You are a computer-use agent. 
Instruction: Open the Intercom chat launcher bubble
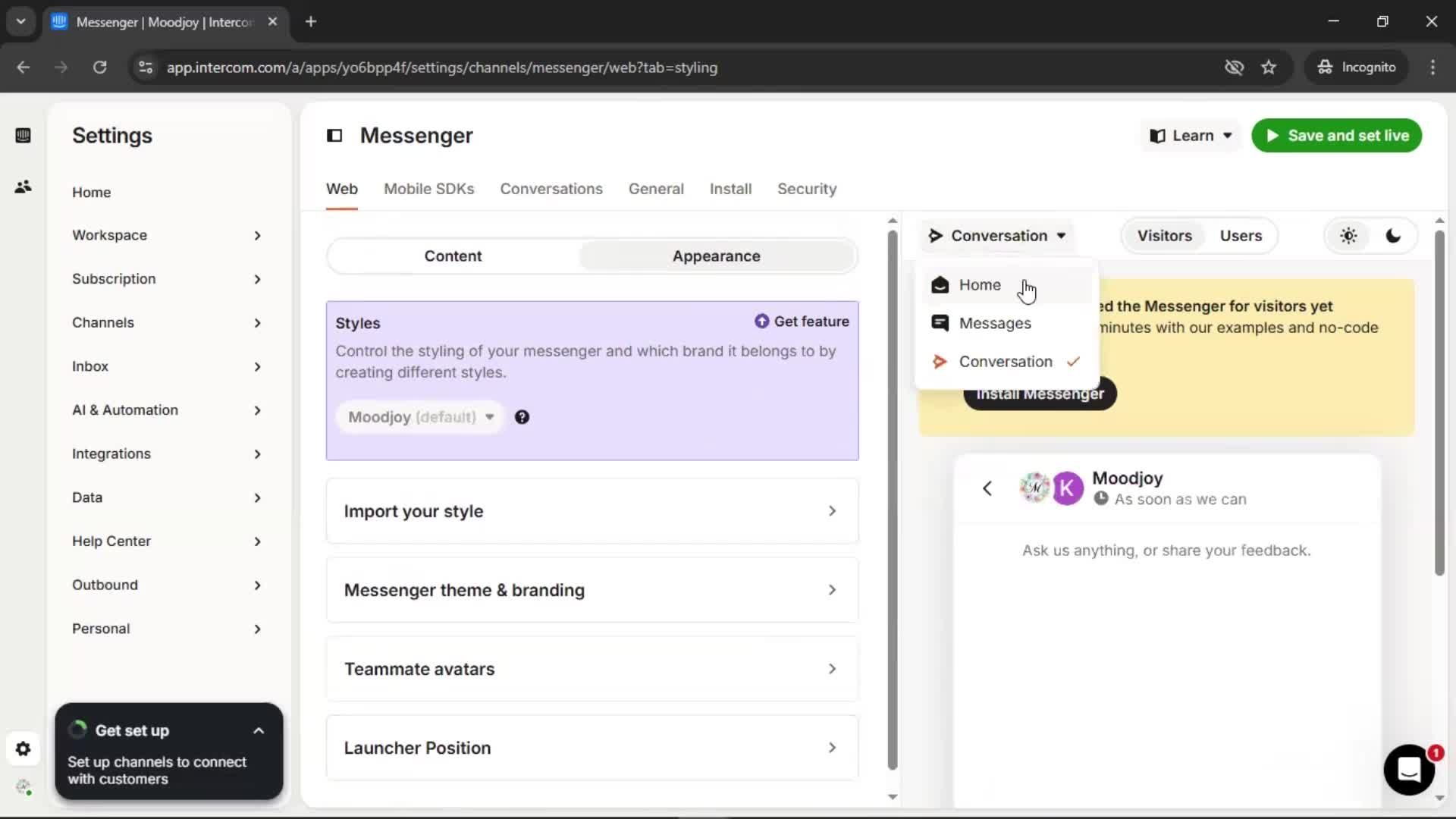pos(1409,770)
